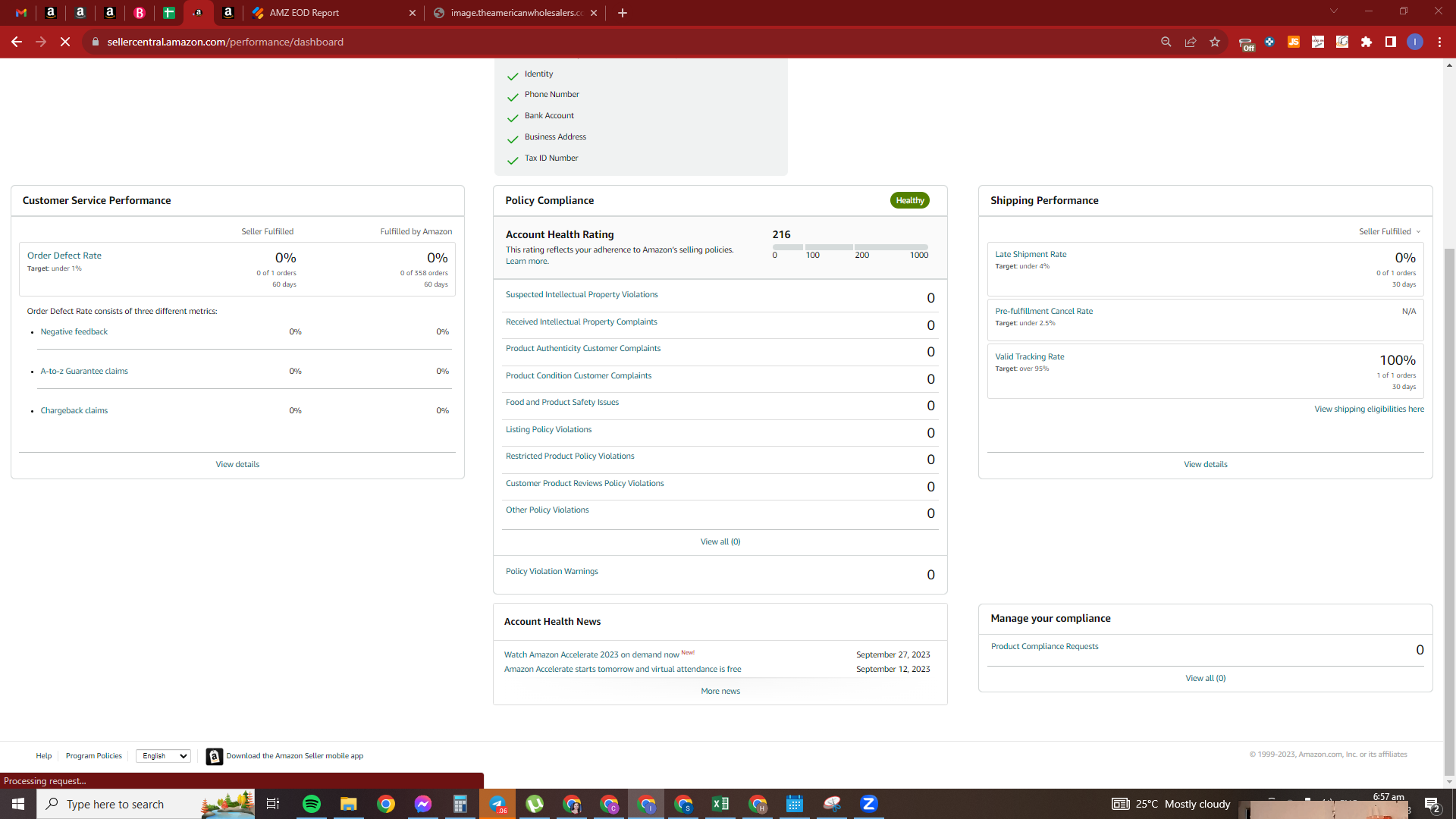Open Excel from the taskbar
The width and height of the screenshot is (1456, 819).
coord(720,804)
